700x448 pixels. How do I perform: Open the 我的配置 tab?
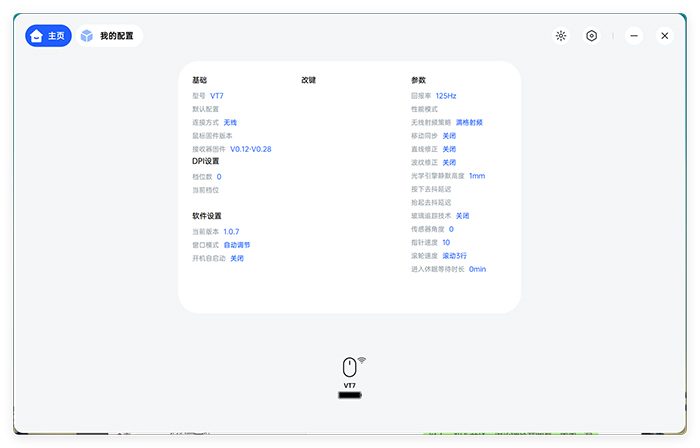pyautogui.click(x=110, y=36)
